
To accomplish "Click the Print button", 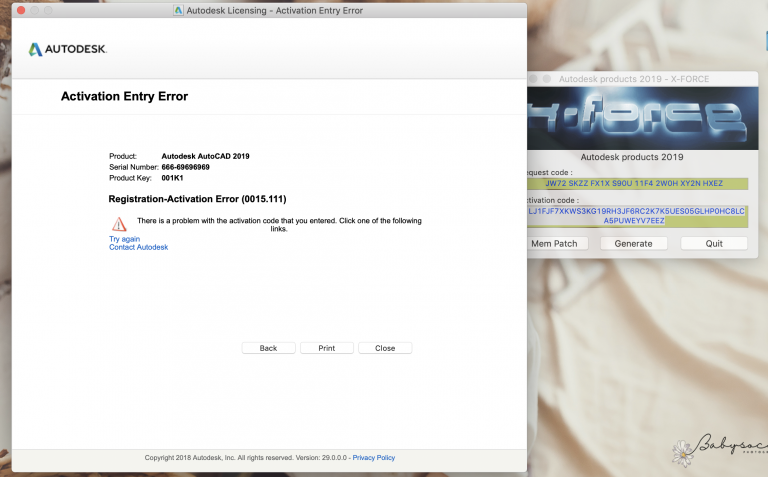I will pyautogui.click(x=327, y=348).
